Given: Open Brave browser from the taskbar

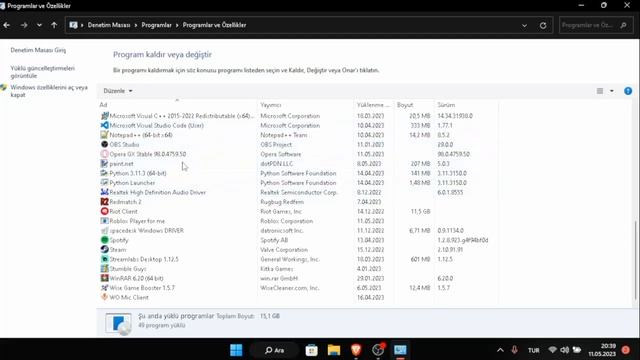Looking at the screenshot, I should [x=356, y=350].
